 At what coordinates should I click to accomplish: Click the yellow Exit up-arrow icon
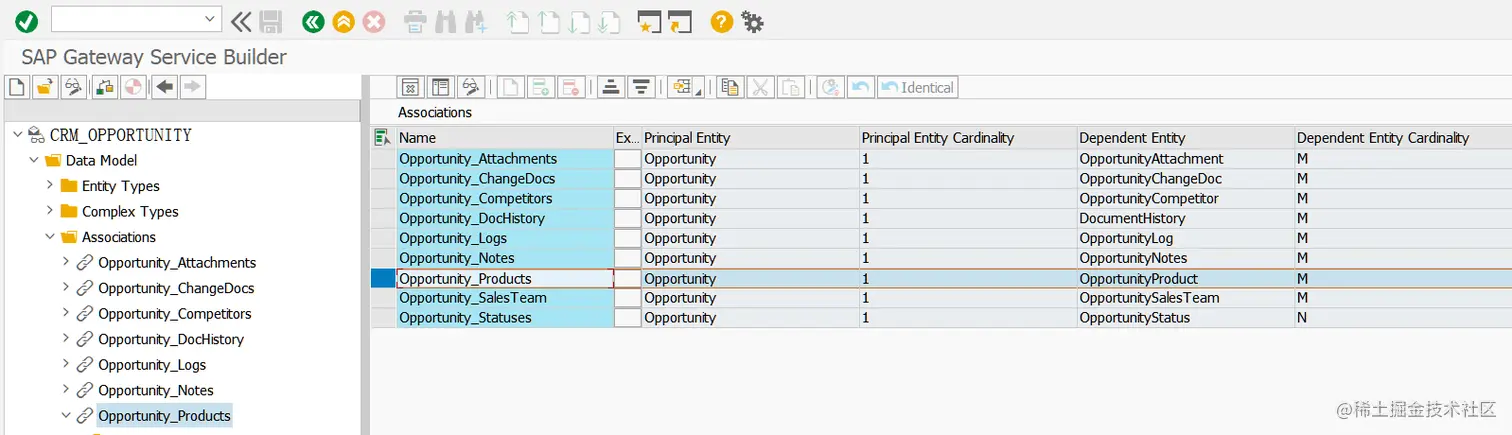343,21
